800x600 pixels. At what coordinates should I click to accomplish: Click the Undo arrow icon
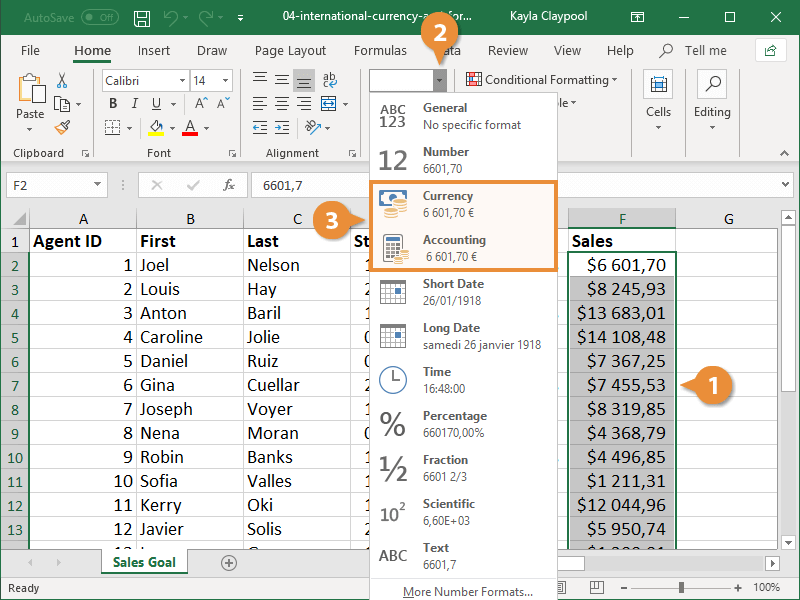coord(170,18)
